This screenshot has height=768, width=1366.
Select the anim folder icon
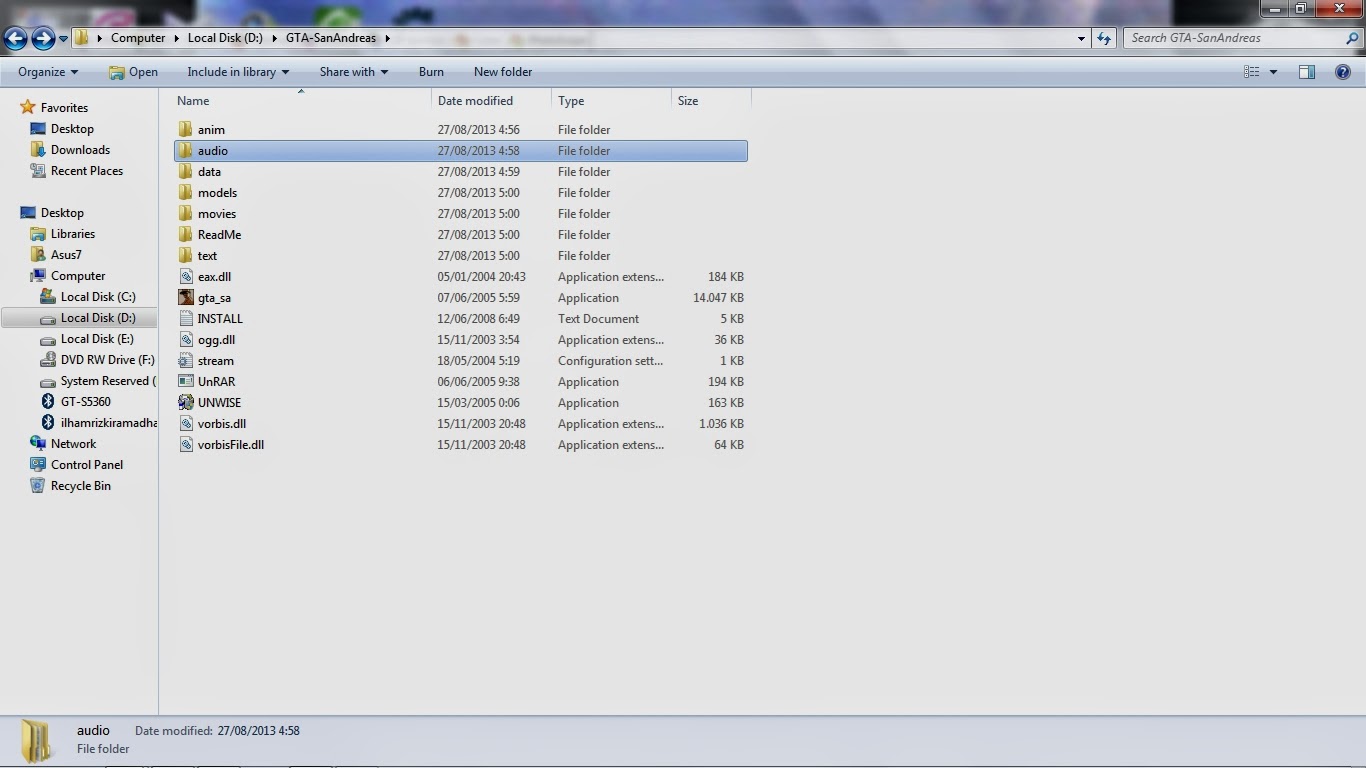186,130
